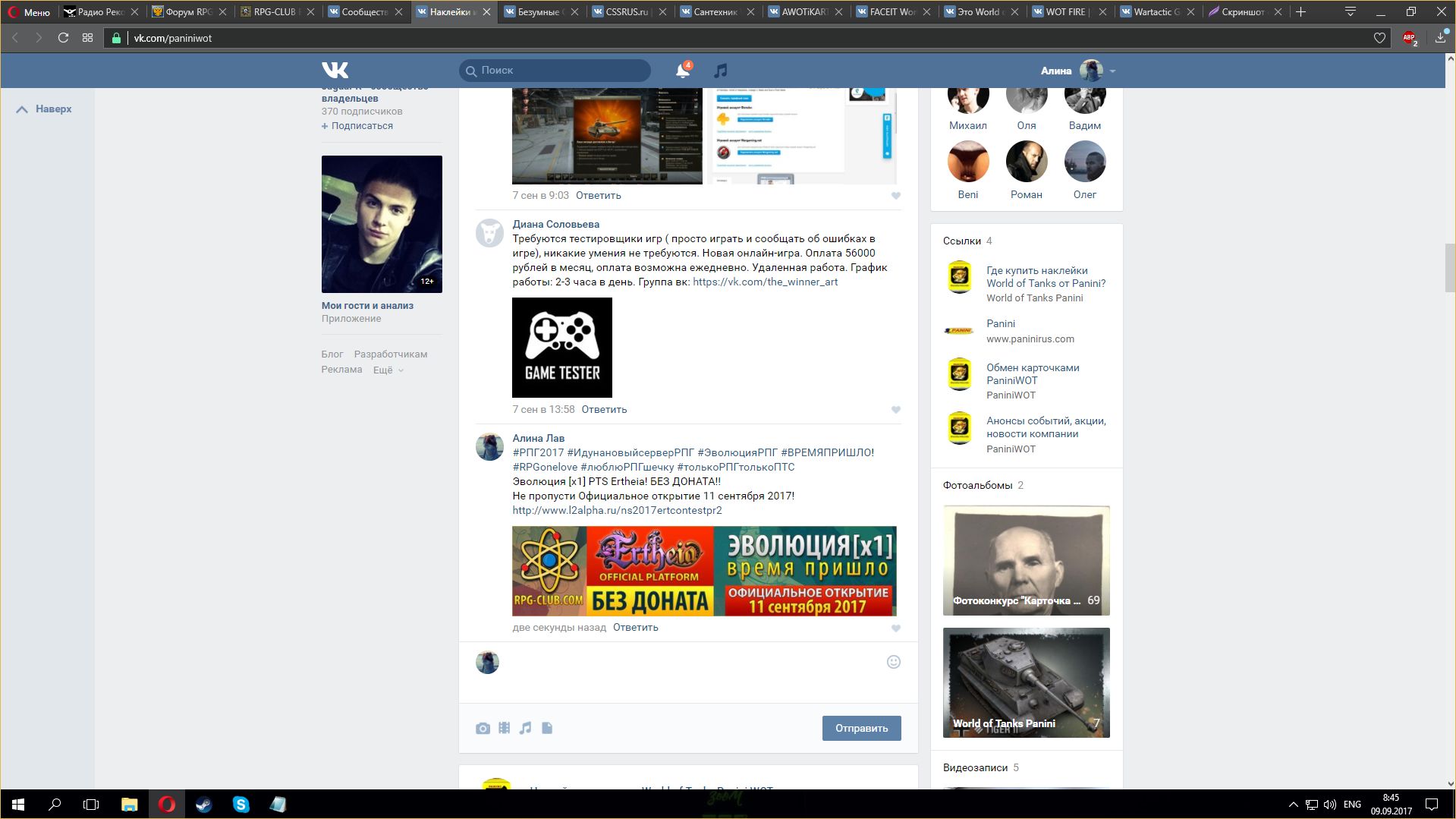Go back with the browser arrow
Image resolution: width=1456 pixels, height=819 pixels.
(14, 38)
